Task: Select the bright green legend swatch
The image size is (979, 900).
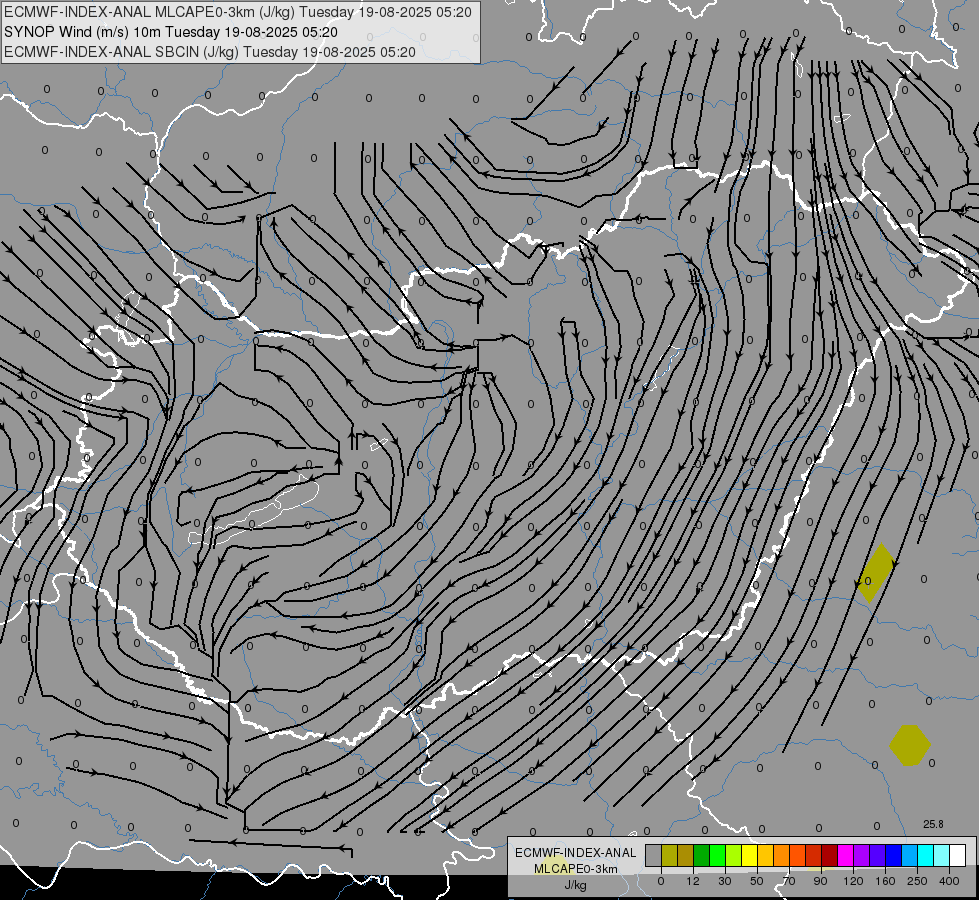Action: pyautogui.click(x=717, y=855)
